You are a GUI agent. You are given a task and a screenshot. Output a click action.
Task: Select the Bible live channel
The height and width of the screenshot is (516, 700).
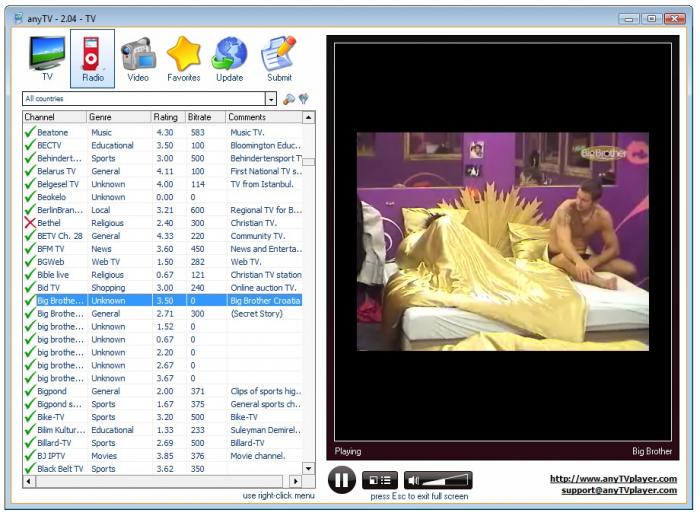(x=53, y=275)
